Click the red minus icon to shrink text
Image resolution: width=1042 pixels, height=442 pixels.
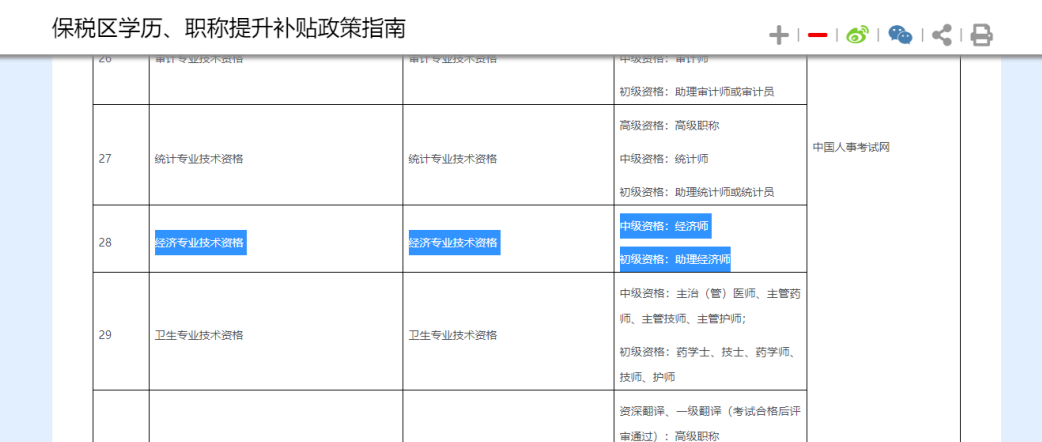pyautogui.click(x=817, y=36)
